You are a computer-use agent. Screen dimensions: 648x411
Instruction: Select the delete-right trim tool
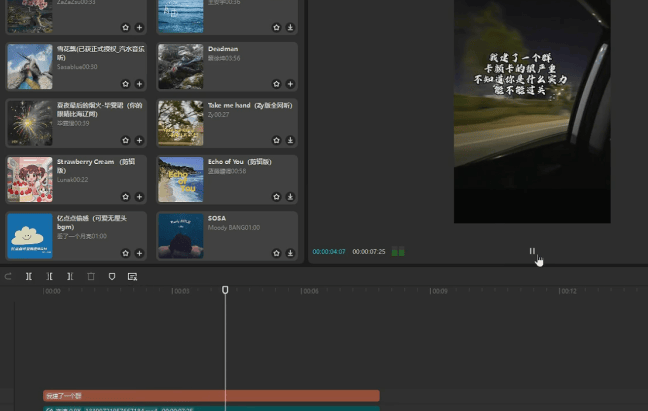pos(70,276)
